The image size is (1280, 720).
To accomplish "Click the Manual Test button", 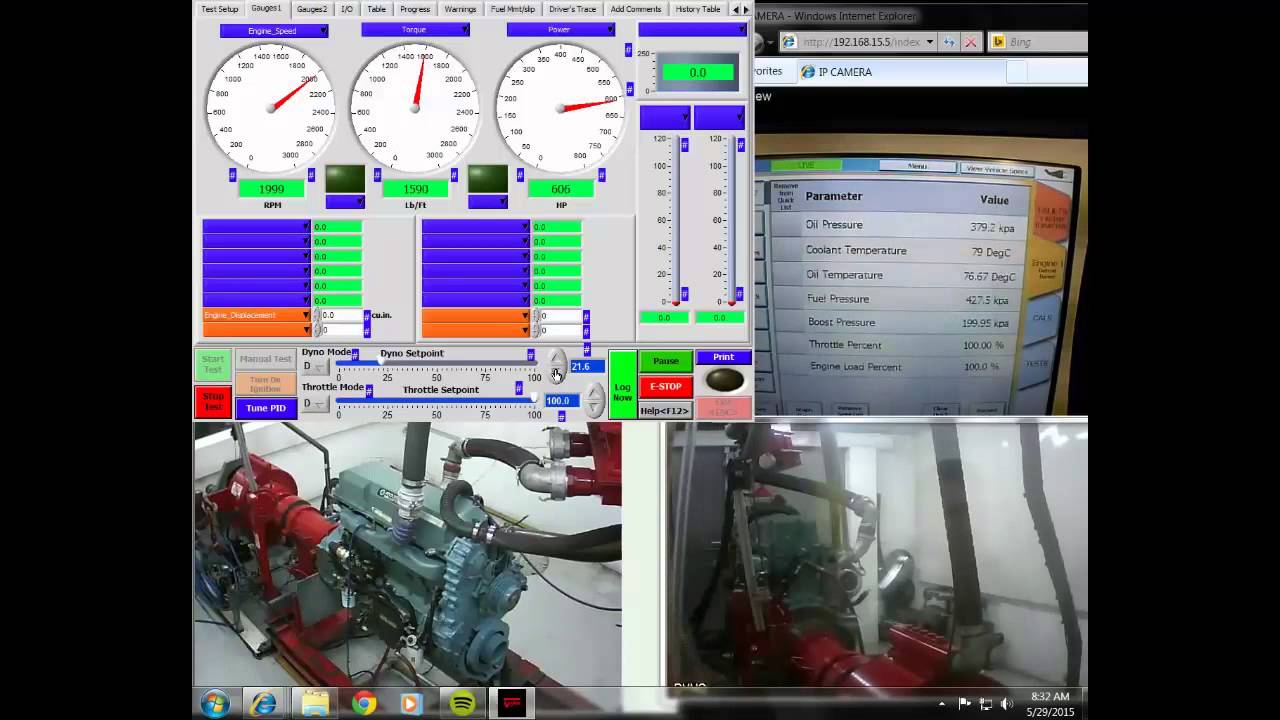I will [x=265, y=359].
